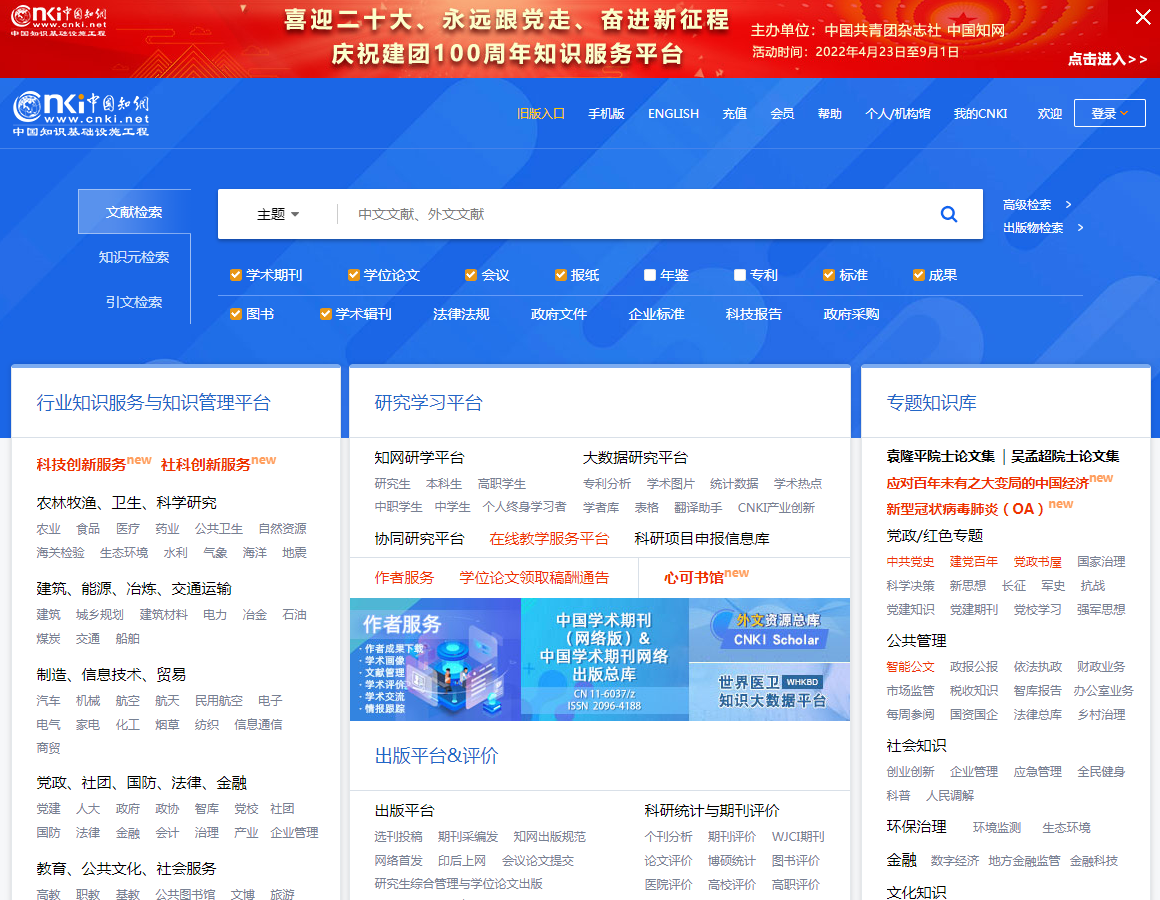The height and width of the screenshot is (900, 1160).
Task: Enable the 年鉴 checkbox
Action: click(651, 274)
